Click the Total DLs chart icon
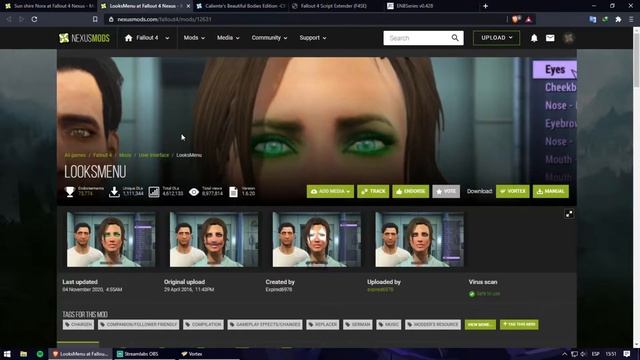The width and height of the screenshot is (640, 360). tap(154, 192)
